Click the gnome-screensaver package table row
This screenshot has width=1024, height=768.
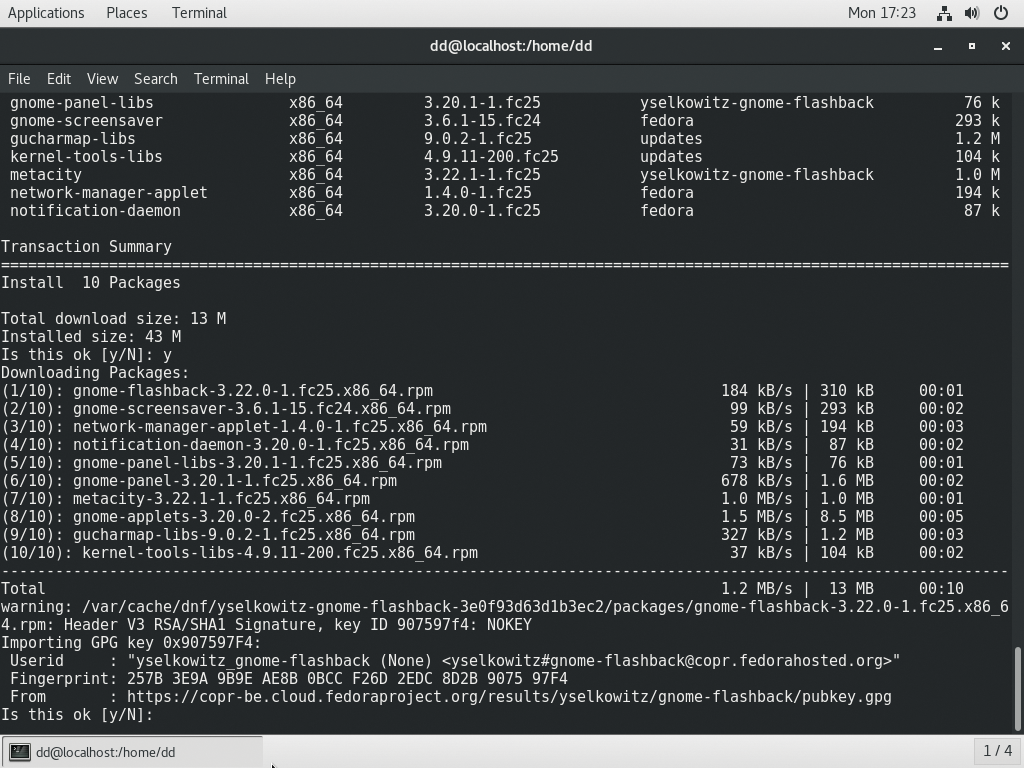505,121
